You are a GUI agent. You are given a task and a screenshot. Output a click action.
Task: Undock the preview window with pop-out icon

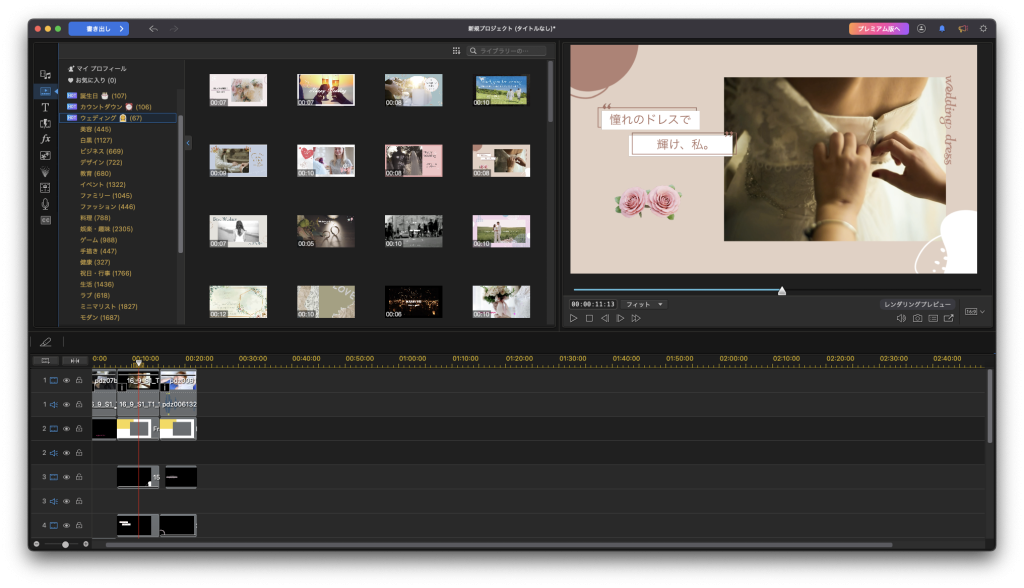(x=948, y=318)
